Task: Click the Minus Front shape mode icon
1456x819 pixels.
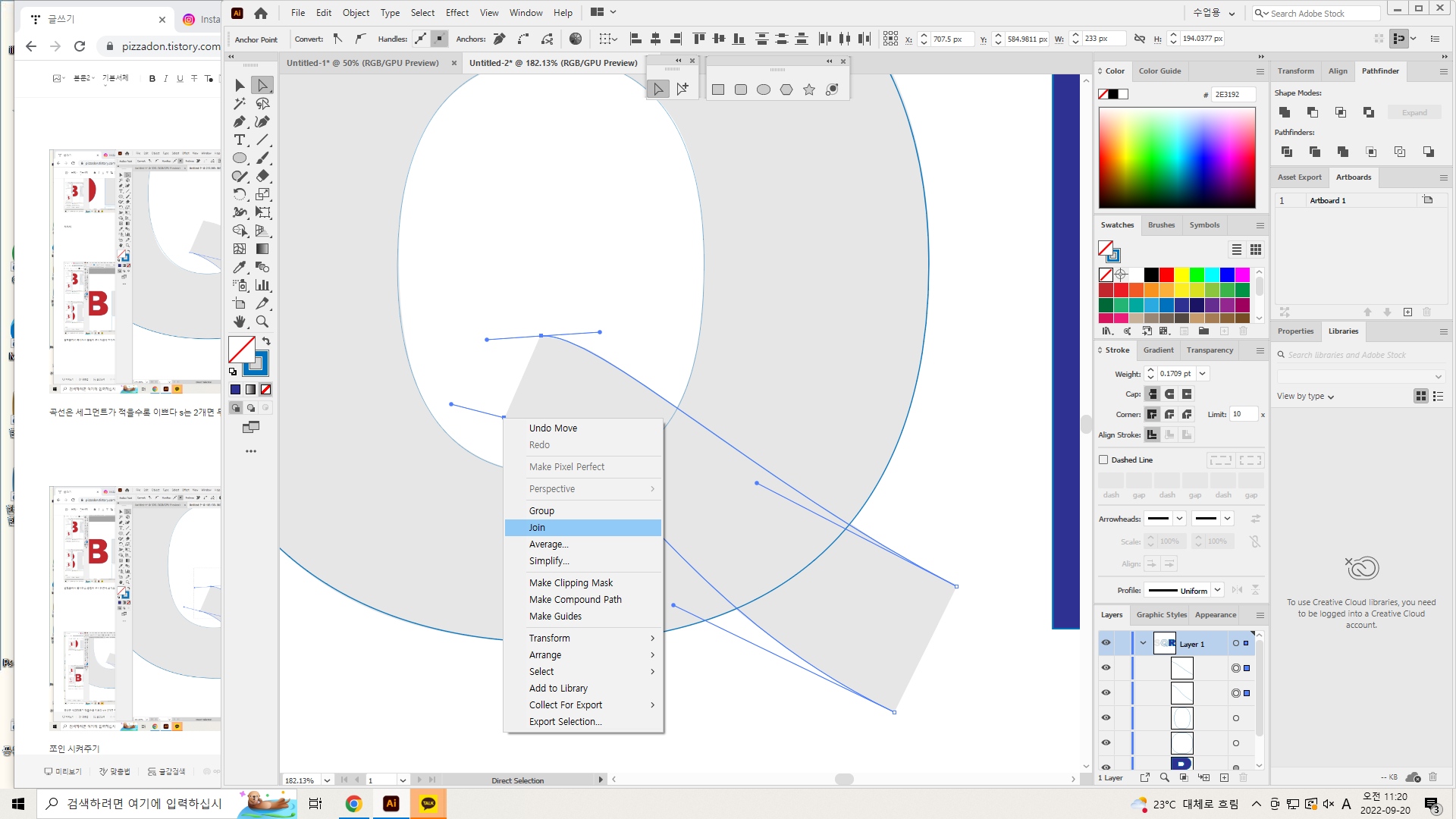Action: [x=1313, y=112]
